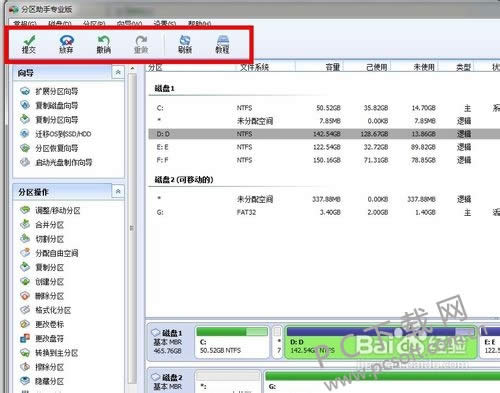Screen dimensions: 500x393
Task: Click the G: block in 磁盘2 map
Action: (383, 381)
